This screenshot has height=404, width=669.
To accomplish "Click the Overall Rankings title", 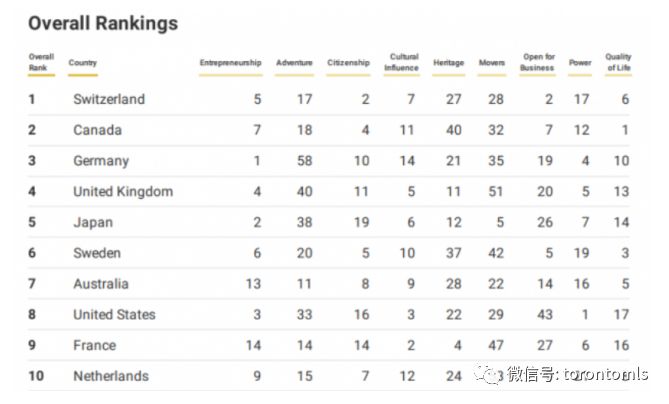I will coord(103,23).
